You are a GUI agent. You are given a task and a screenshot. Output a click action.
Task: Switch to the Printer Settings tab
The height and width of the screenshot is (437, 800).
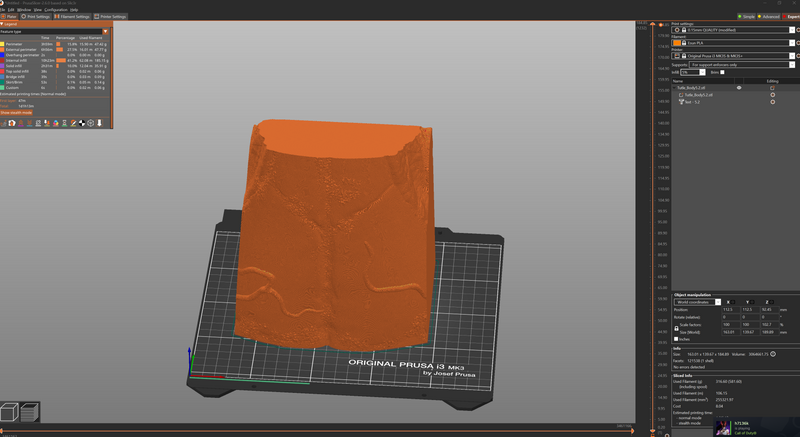pos(110,16)
